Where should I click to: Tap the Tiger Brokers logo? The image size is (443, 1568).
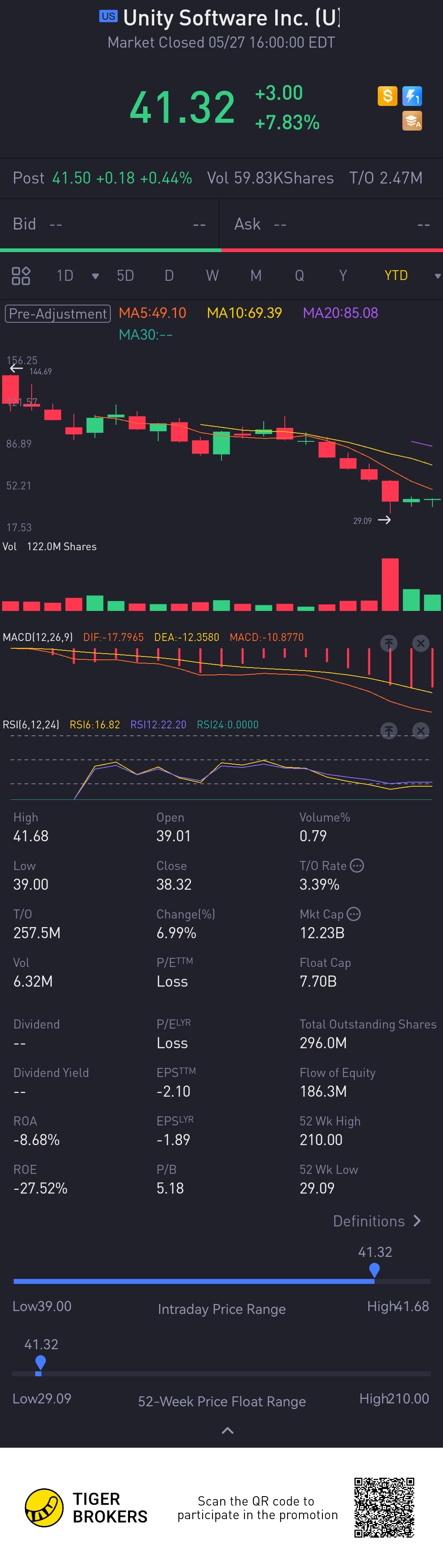(86, 1507)
